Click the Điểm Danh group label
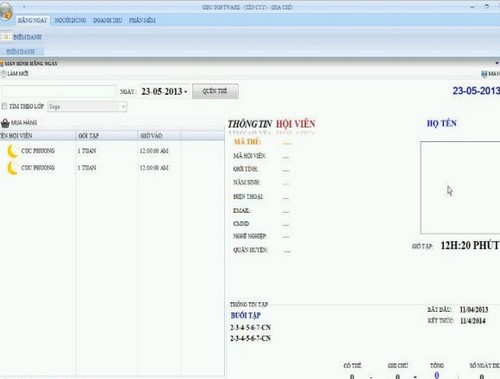The image size is (500, 379). 21,51
